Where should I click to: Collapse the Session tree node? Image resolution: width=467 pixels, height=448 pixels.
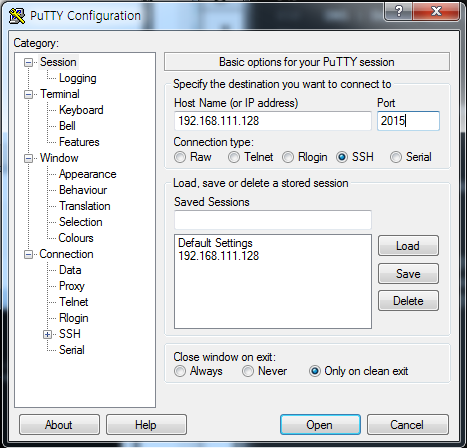[29, 62]
